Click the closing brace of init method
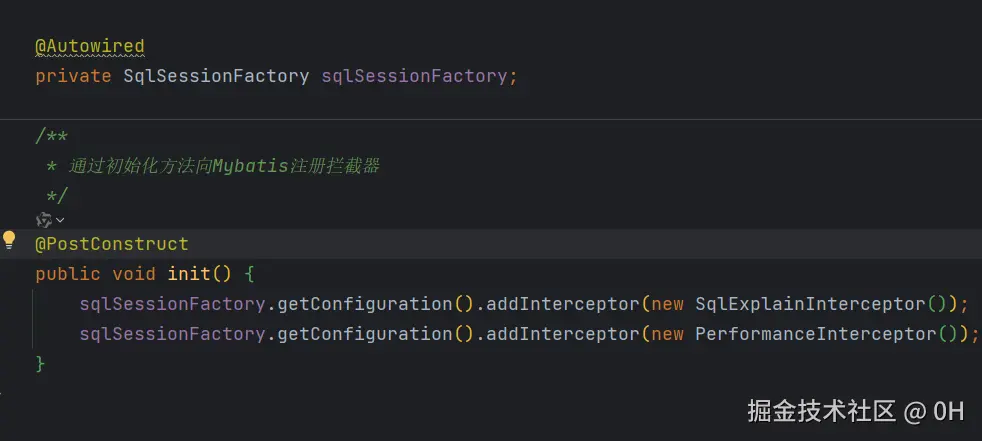 click(40, 363)
